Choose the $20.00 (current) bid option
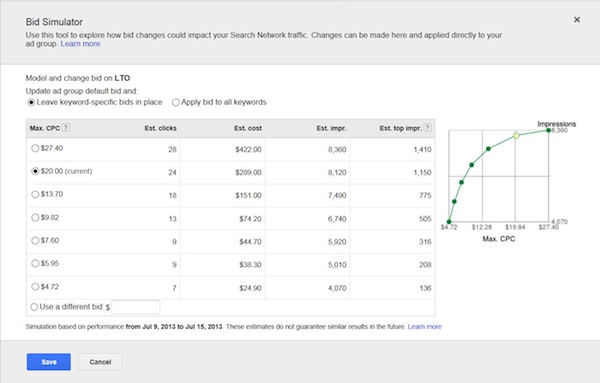600x383 pixels. coord(35,171)
